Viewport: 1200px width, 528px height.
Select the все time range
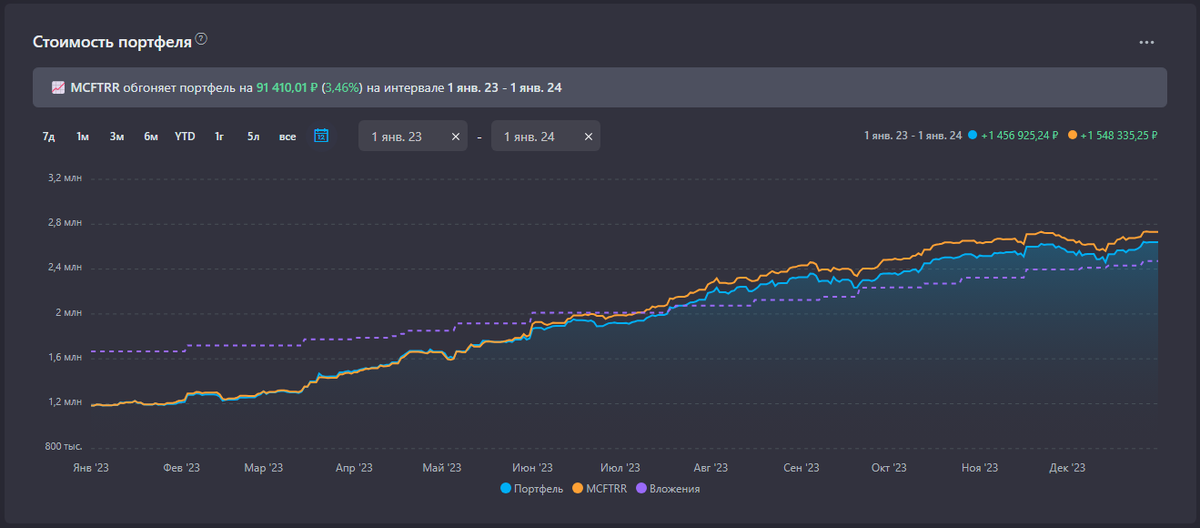(288, 137)
